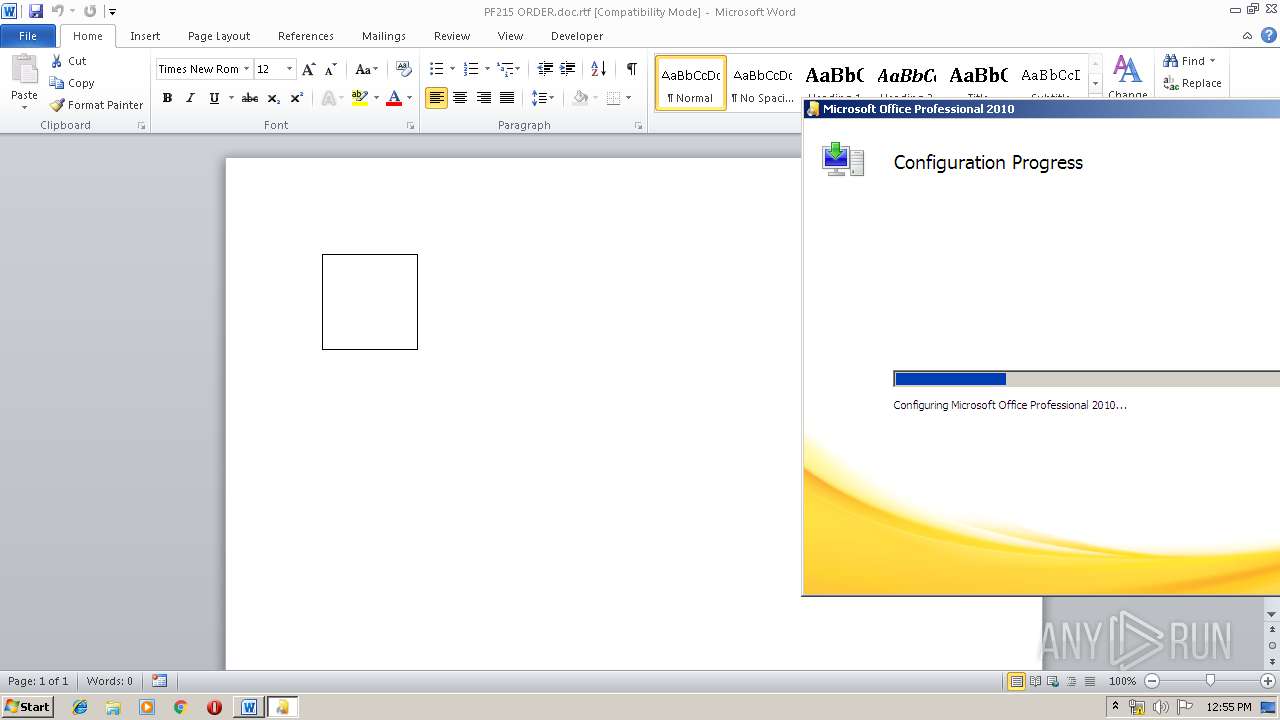Click the Paste clipboard icon

coord(24,70)
